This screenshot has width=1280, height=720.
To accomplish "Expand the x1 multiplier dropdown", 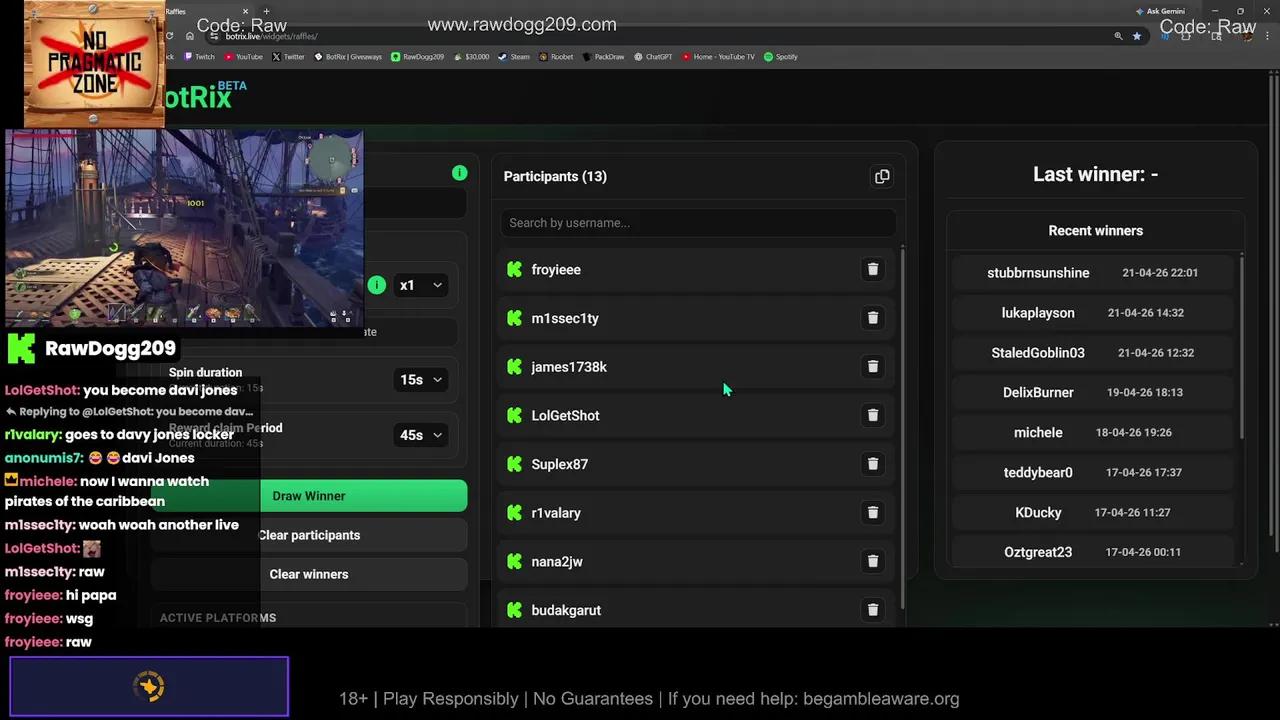I will [x=420, y=285].
